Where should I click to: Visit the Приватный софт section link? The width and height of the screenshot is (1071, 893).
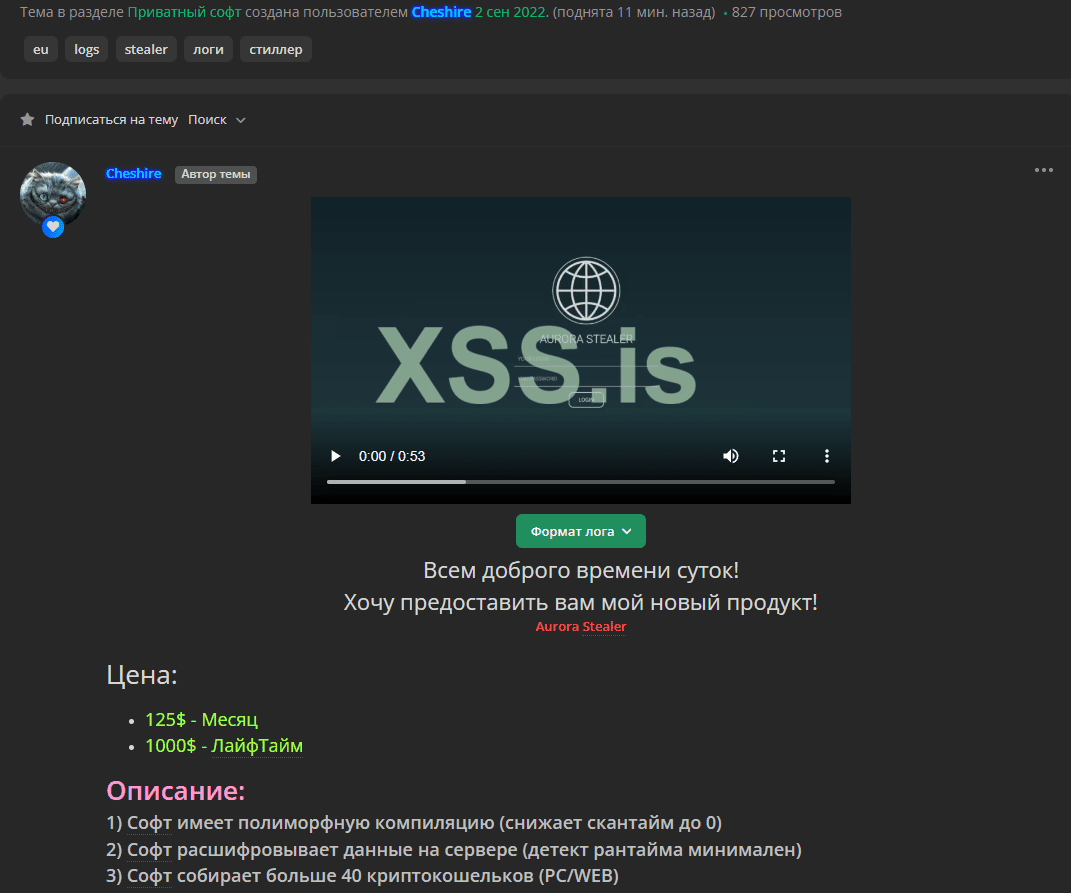(x=185, y=11)
